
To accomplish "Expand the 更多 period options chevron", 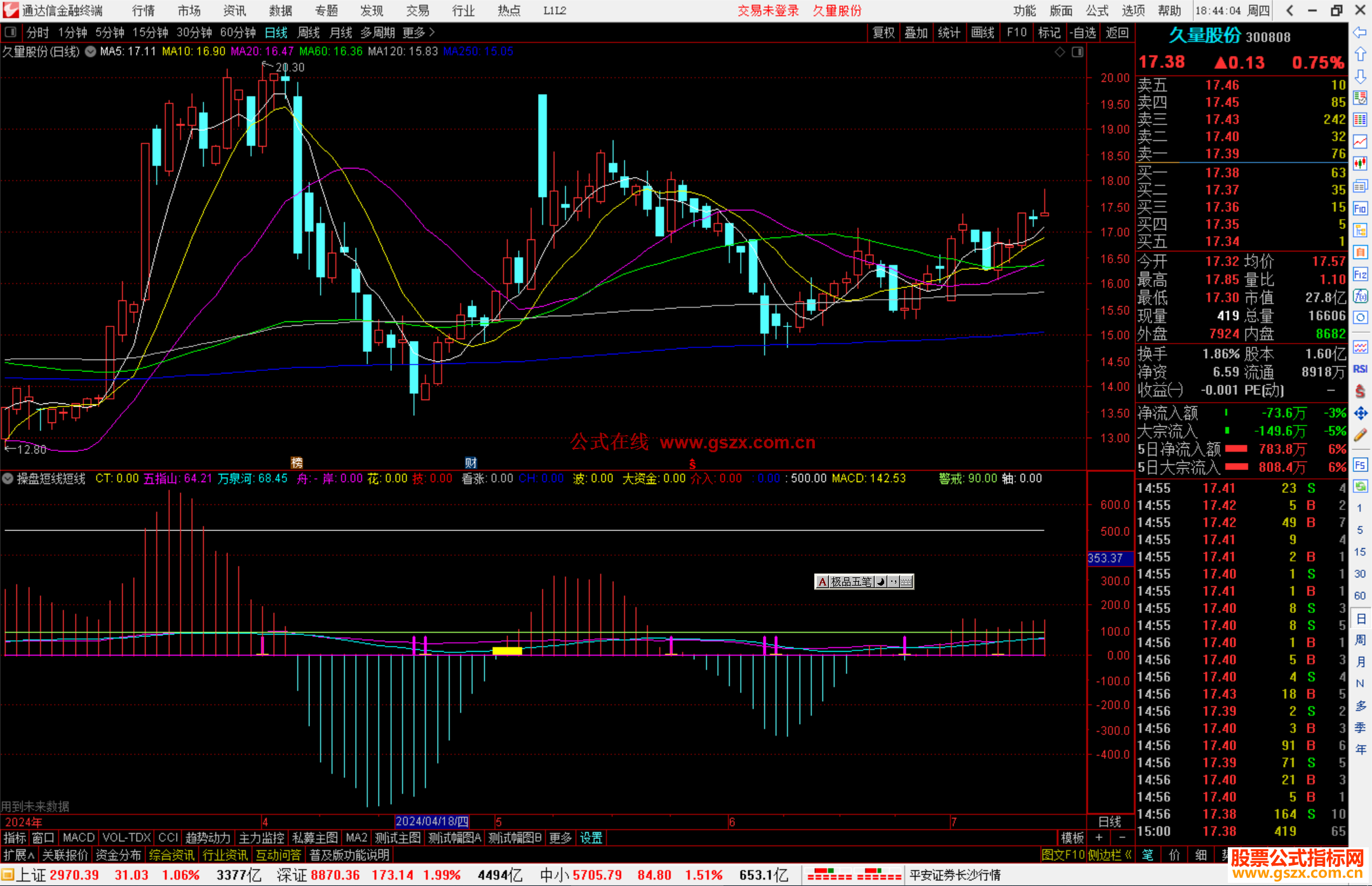I will (432, 32).
